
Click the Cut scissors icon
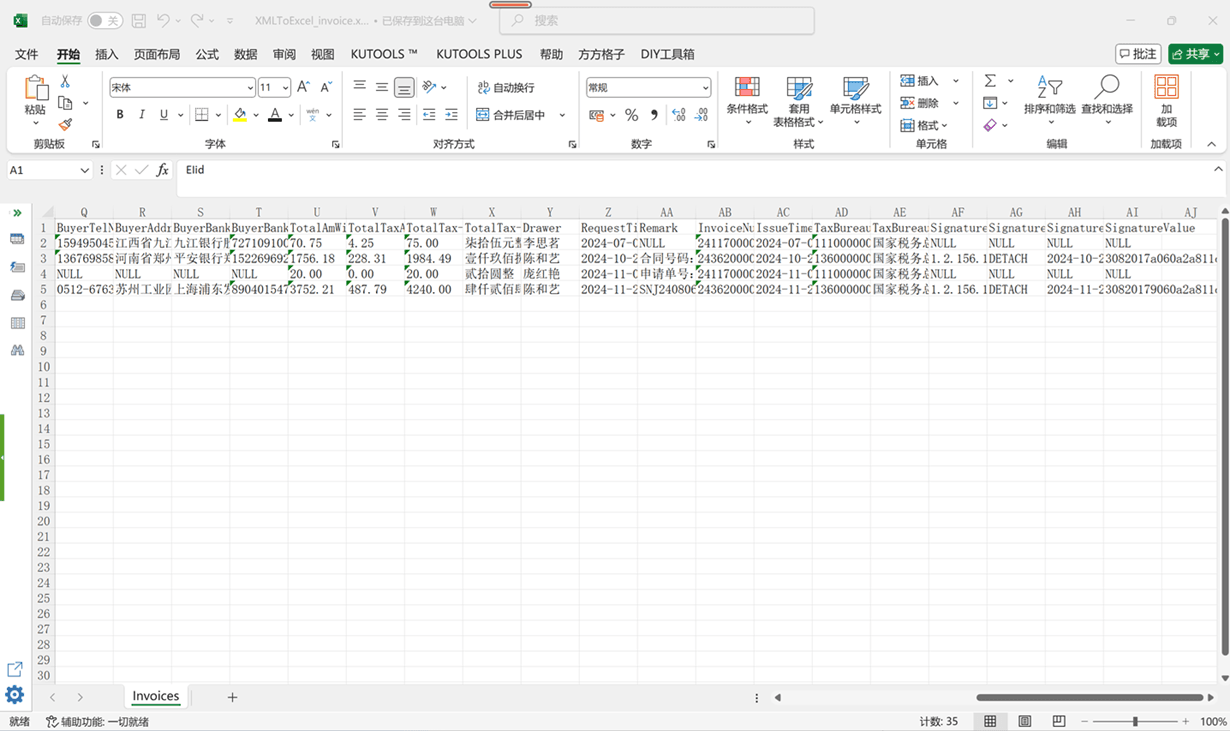[x=65, y=82]
